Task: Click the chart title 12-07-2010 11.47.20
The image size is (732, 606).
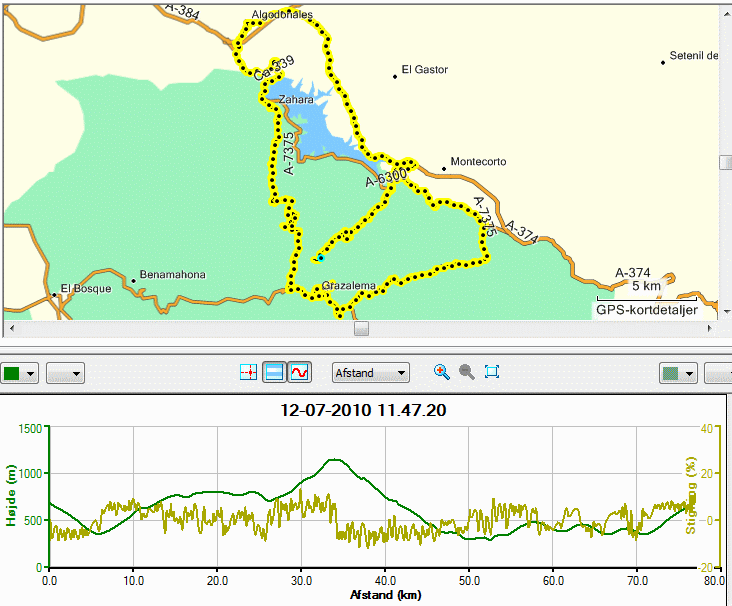Action: [363, 410]
